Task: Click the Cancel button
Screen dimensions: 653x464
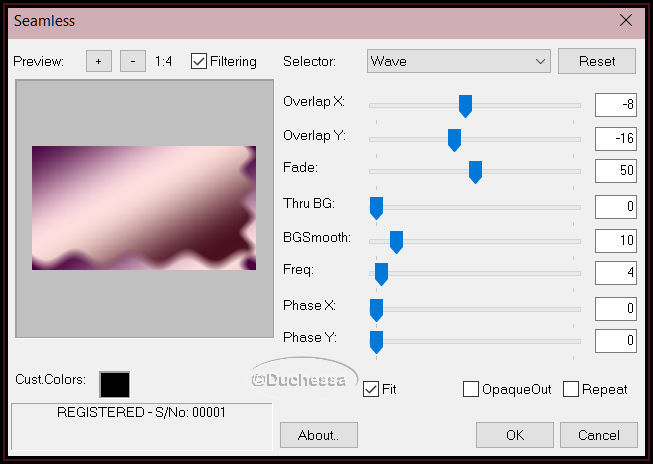Action: click(x=599, y=435)
